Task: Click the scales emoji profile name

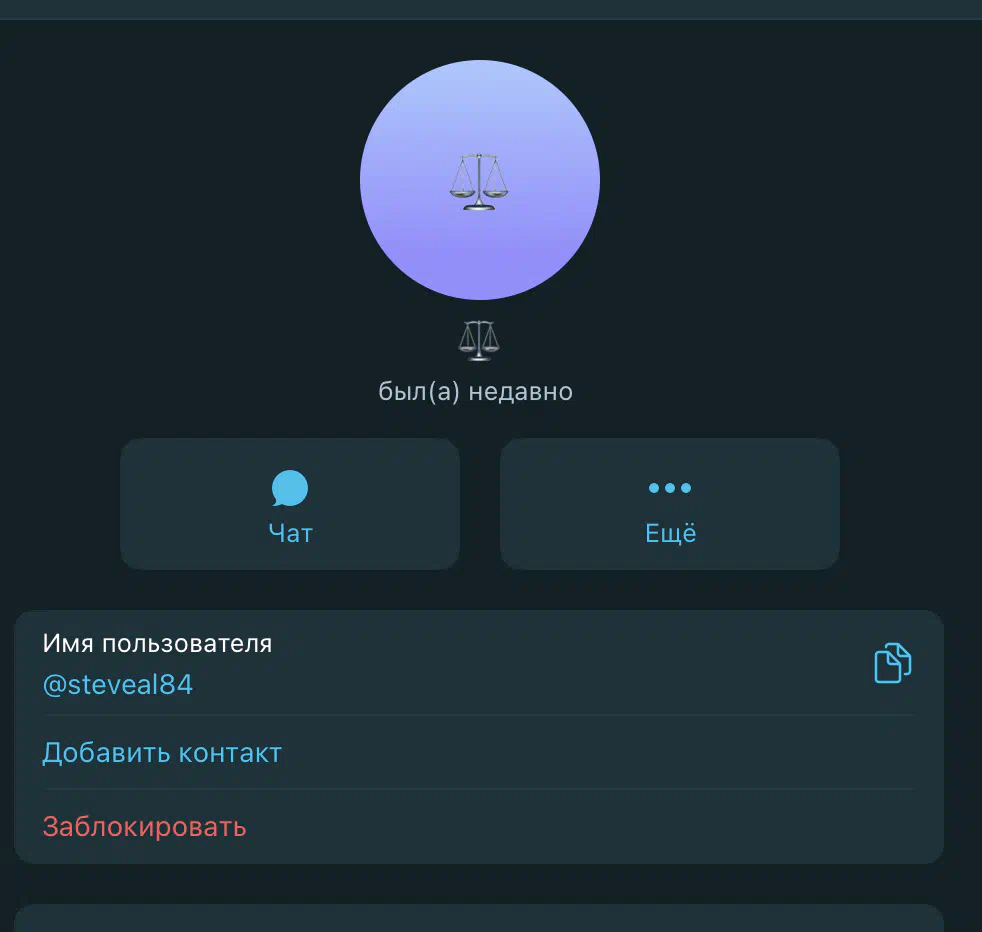Action: pyautogui.click(x=479, y=341)
